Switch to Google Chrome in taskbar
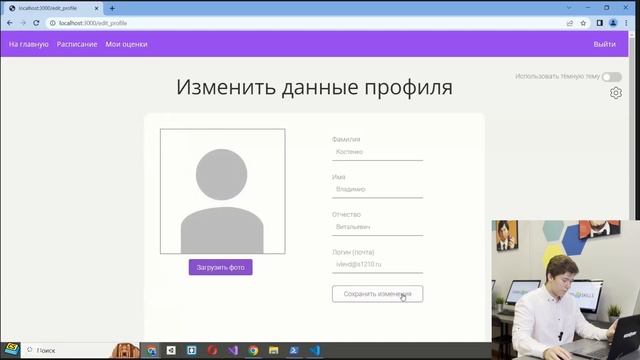This screenshot has height=360, width=640. point(253,350)
